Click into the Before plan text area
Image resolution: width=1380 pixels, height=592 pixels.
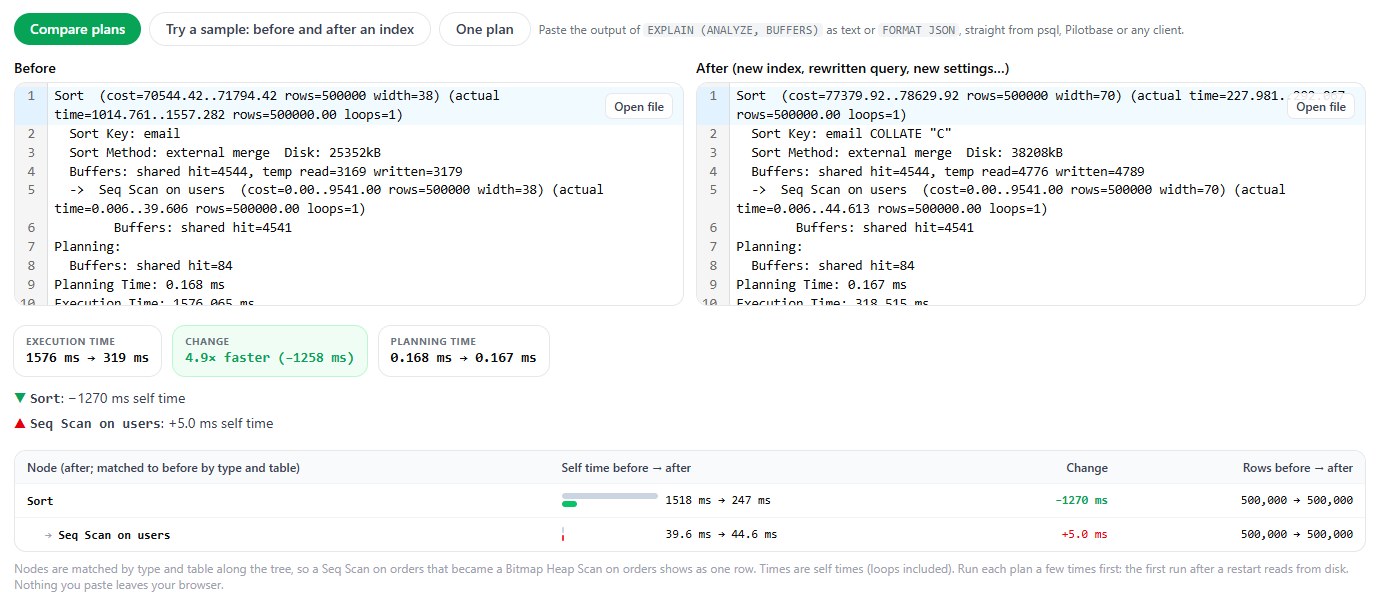tap(348, 194)
